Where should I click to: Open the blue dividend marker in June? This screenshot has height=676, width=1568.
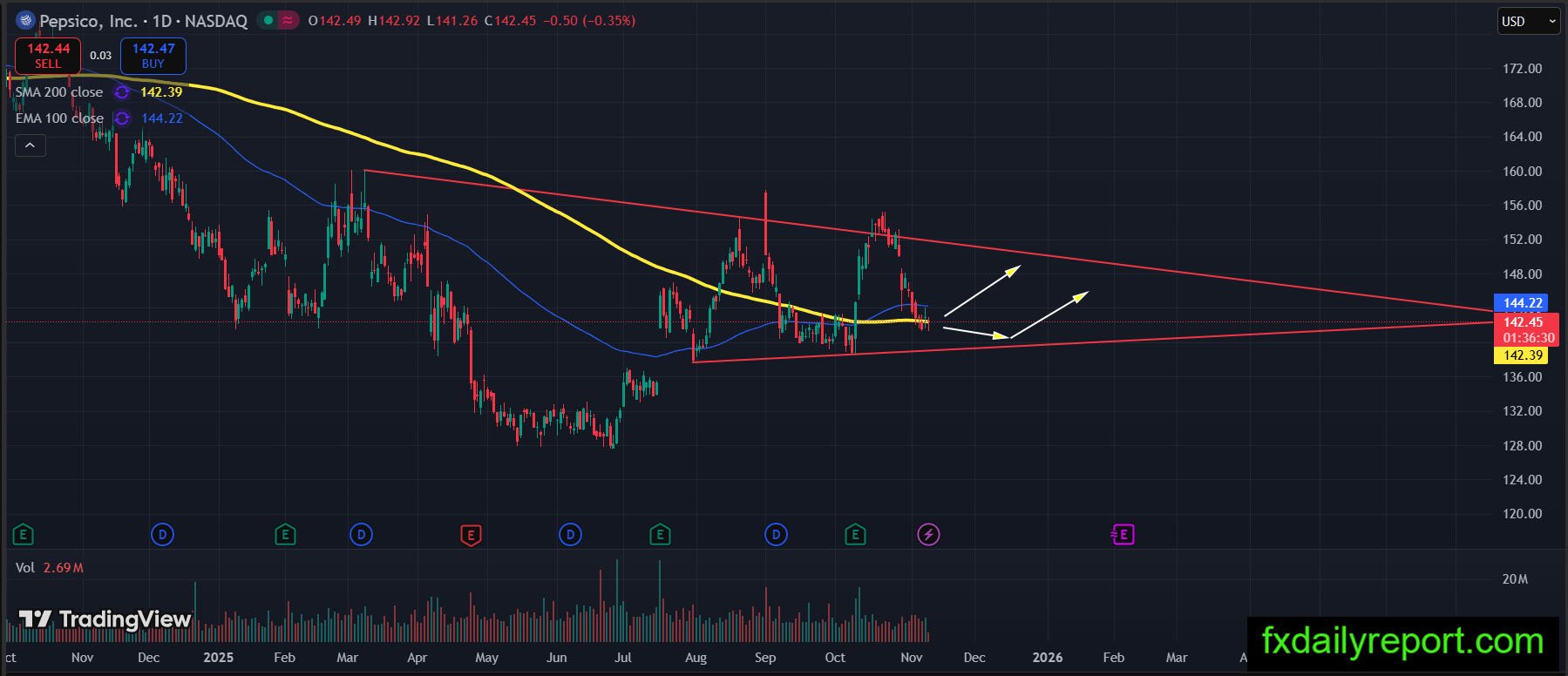(x=570, y=534)
